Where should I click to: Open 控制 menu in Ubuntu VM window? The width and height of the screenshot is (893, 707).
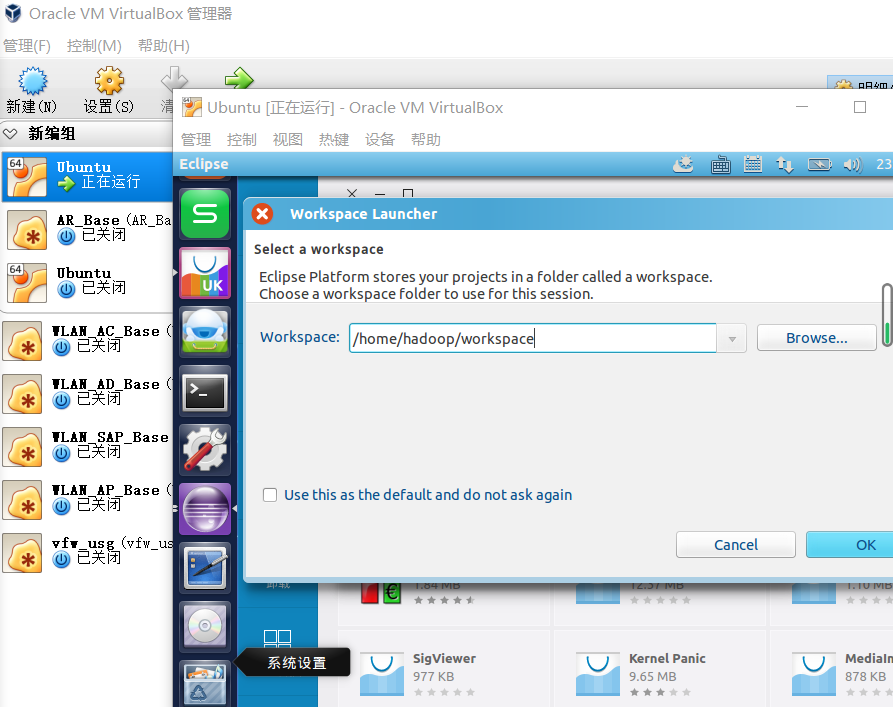coord(241,139)
